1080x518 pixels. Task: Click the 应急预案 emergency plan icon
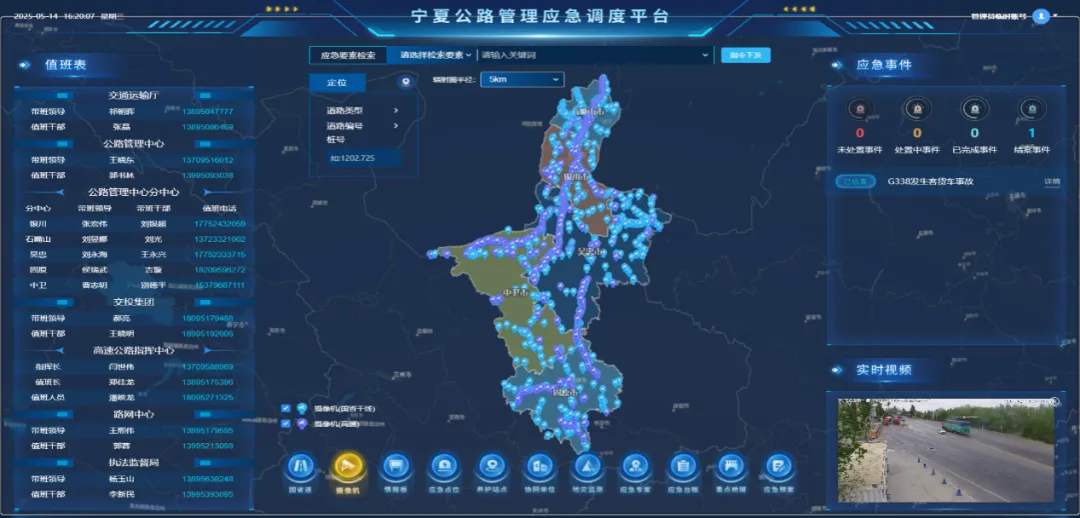click(x=778, y=467)
